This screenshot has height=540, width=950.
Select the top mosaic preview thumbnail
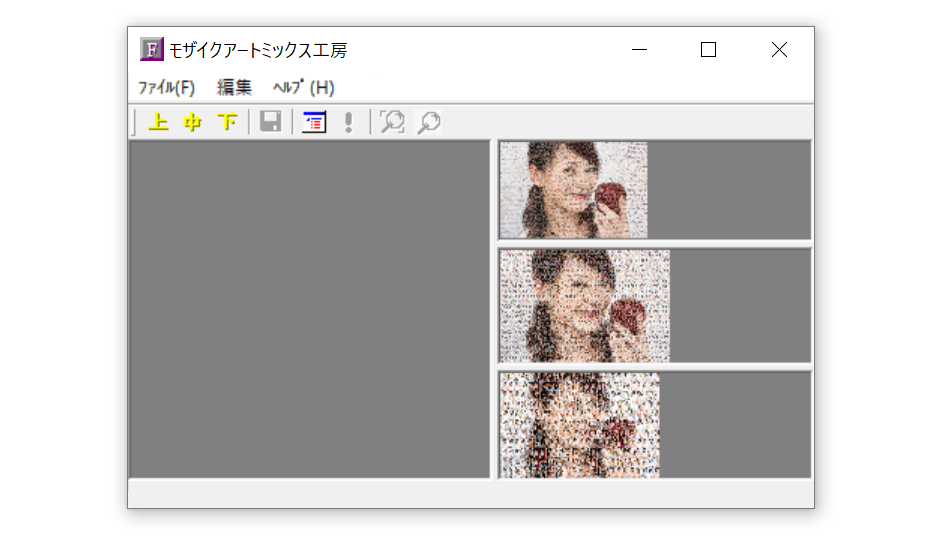[x=574, y=190]
